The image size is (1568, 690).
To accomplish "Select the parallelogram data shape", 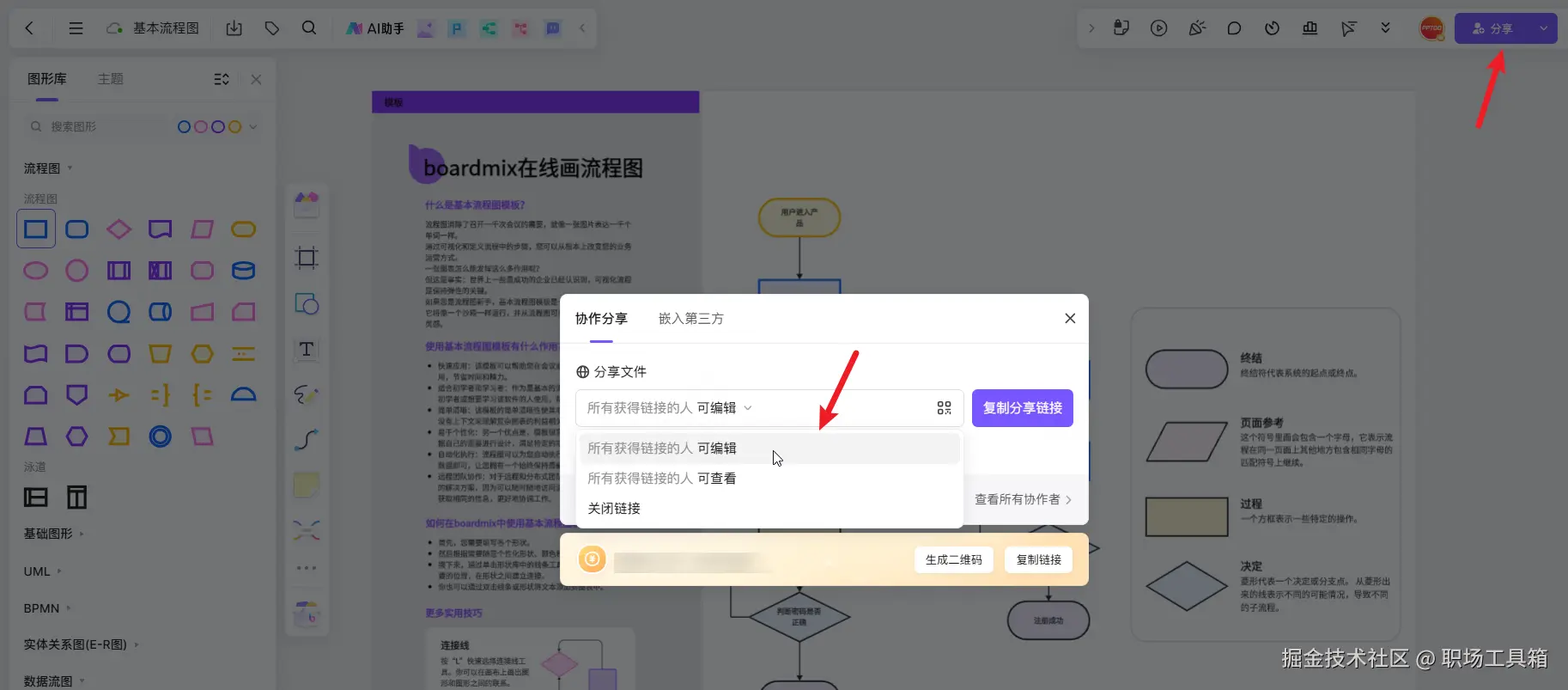I will [x=202, y=229].
